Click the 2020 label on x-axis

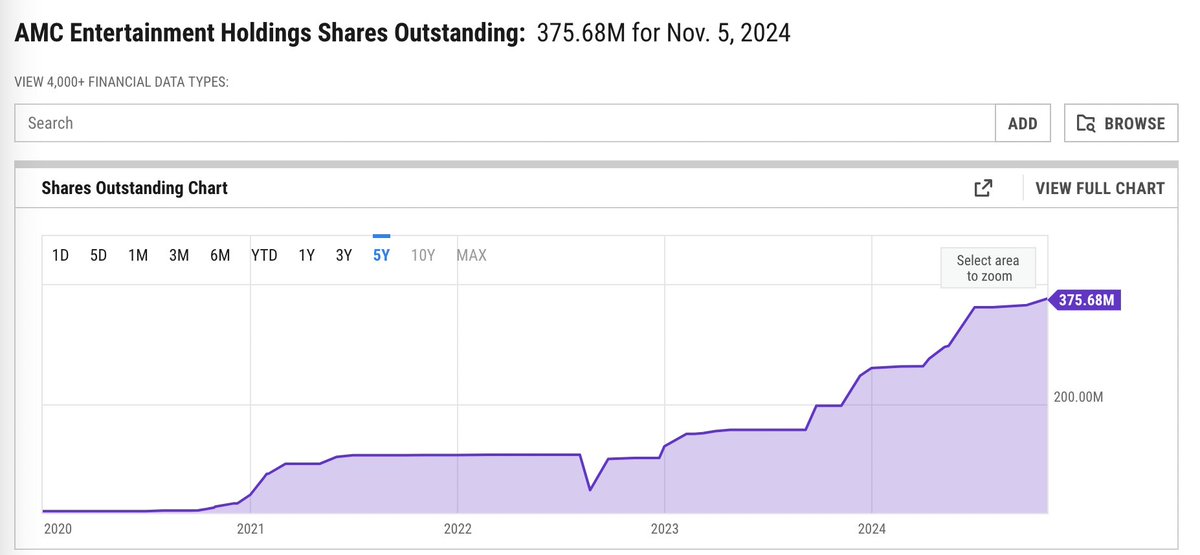59,528
